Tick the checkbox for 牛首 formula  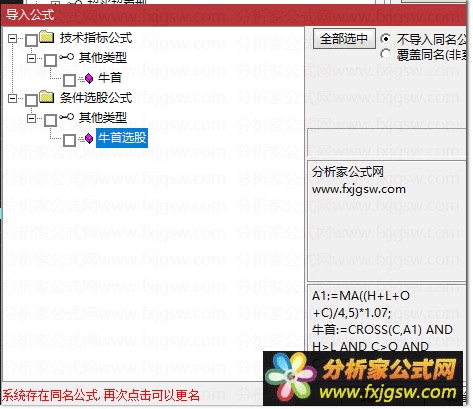[x=70, y=80]
